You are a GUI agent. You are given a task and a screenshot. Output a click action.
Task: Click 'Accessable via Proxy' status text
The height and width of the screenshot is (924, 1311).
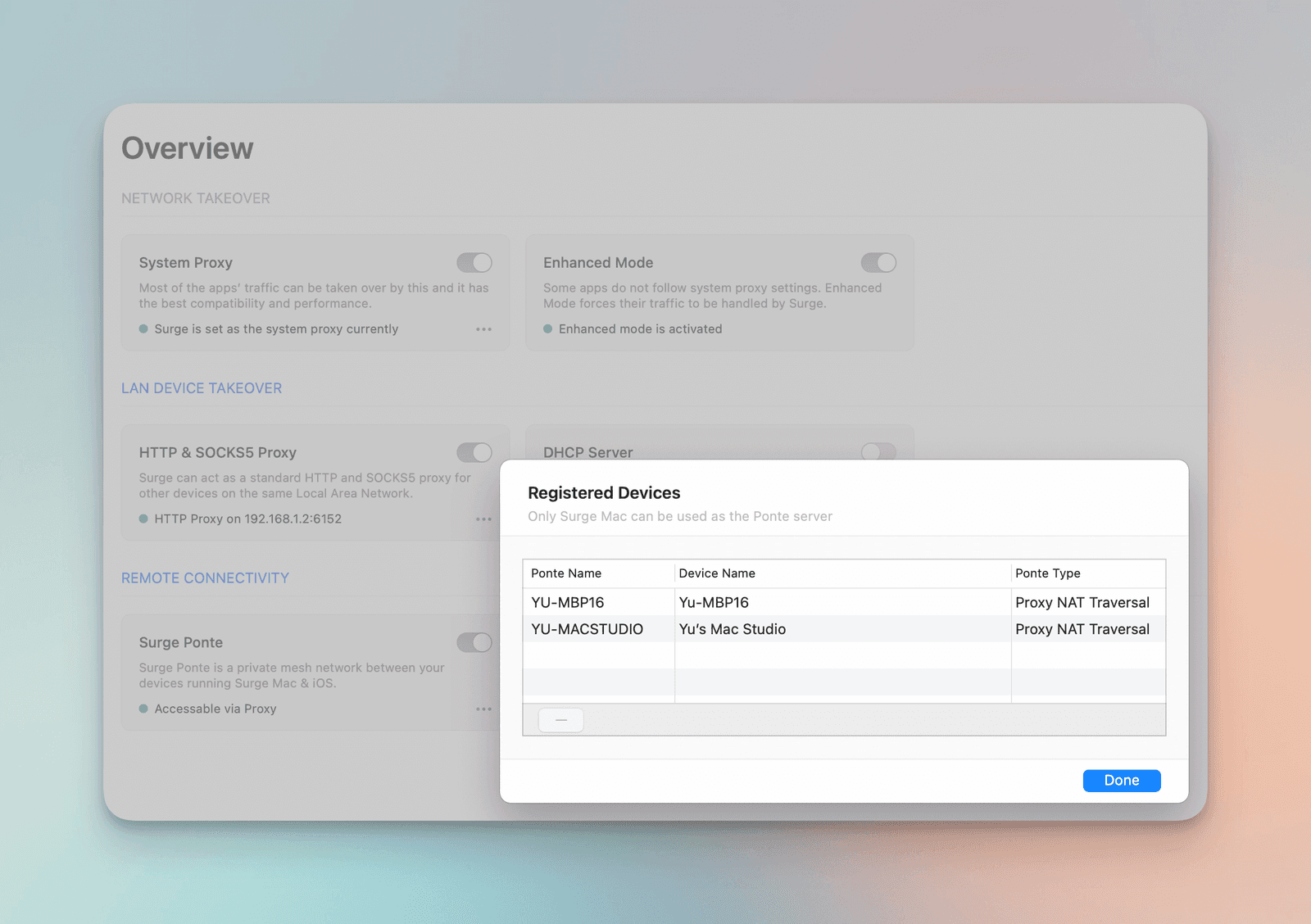[215, 709]
